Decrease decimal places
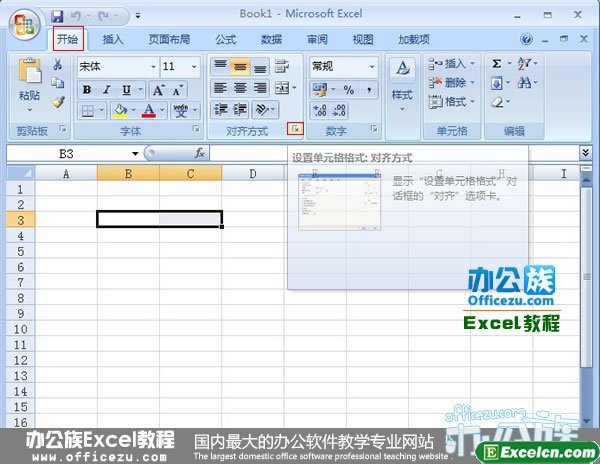The image size is (600, 464). pyautogui.click(x=339, y=111)
